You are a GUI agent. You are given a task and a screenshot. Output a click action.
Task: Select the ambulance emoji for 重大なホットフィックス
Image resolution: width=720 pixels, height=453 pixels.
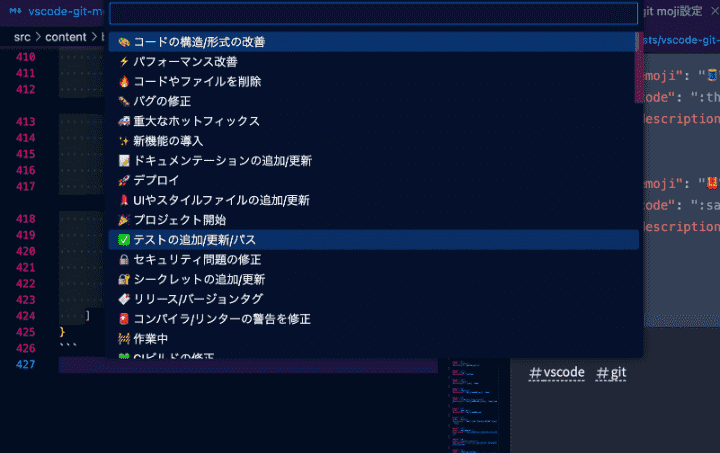coord(124,121)
